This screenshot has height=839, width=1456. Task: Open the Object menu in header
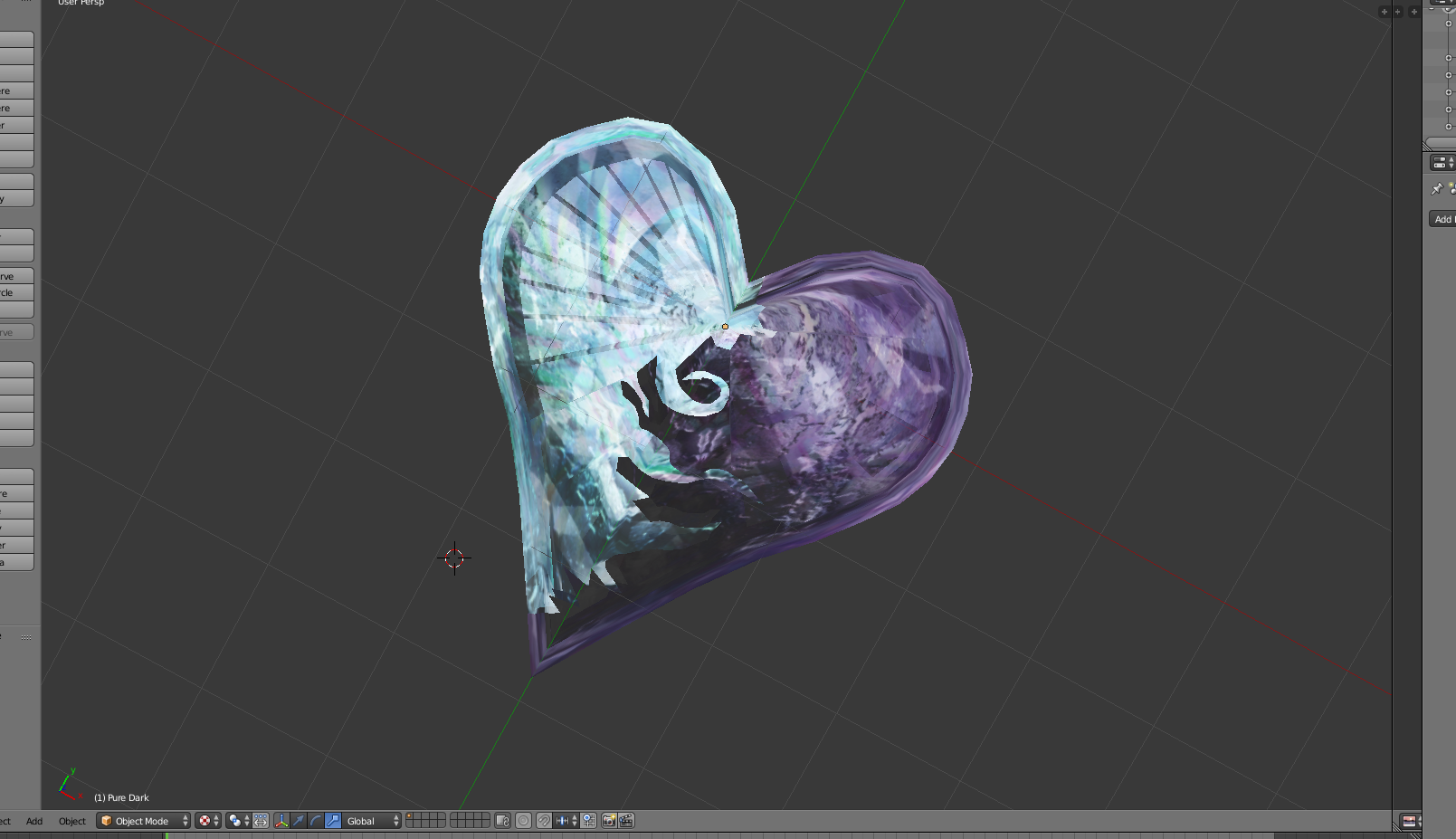[x=72, y=821]
